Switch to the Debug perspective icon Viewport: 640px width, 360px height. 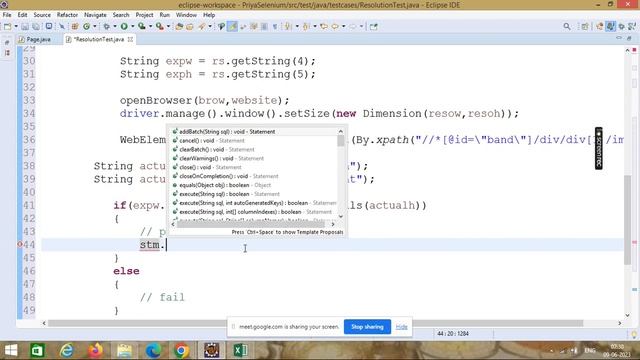[622, 27]
